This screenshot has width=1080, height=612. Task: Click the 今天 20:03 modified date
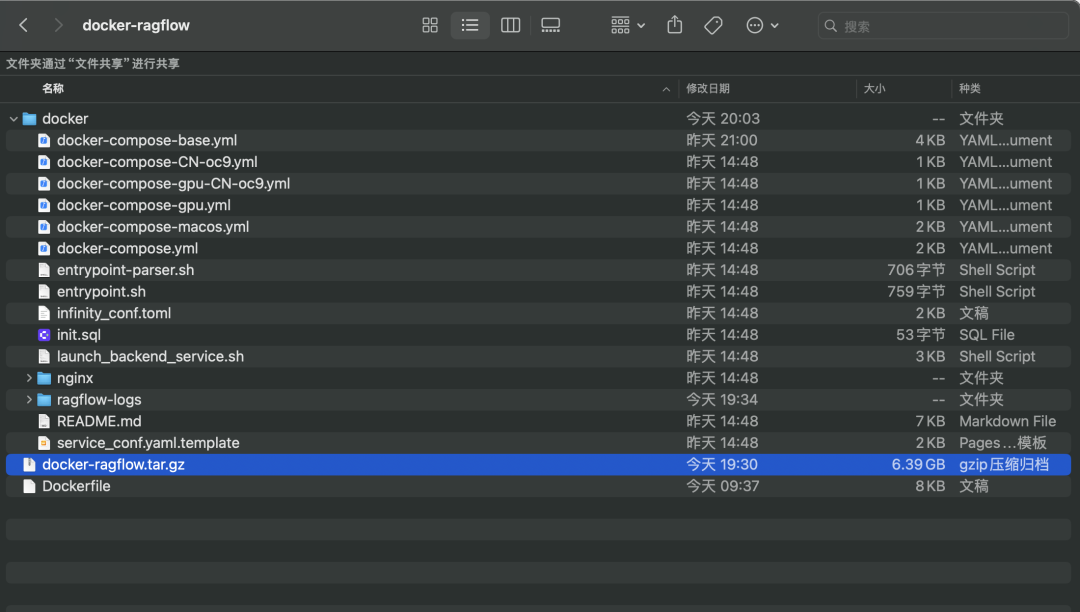click(723, 119)
